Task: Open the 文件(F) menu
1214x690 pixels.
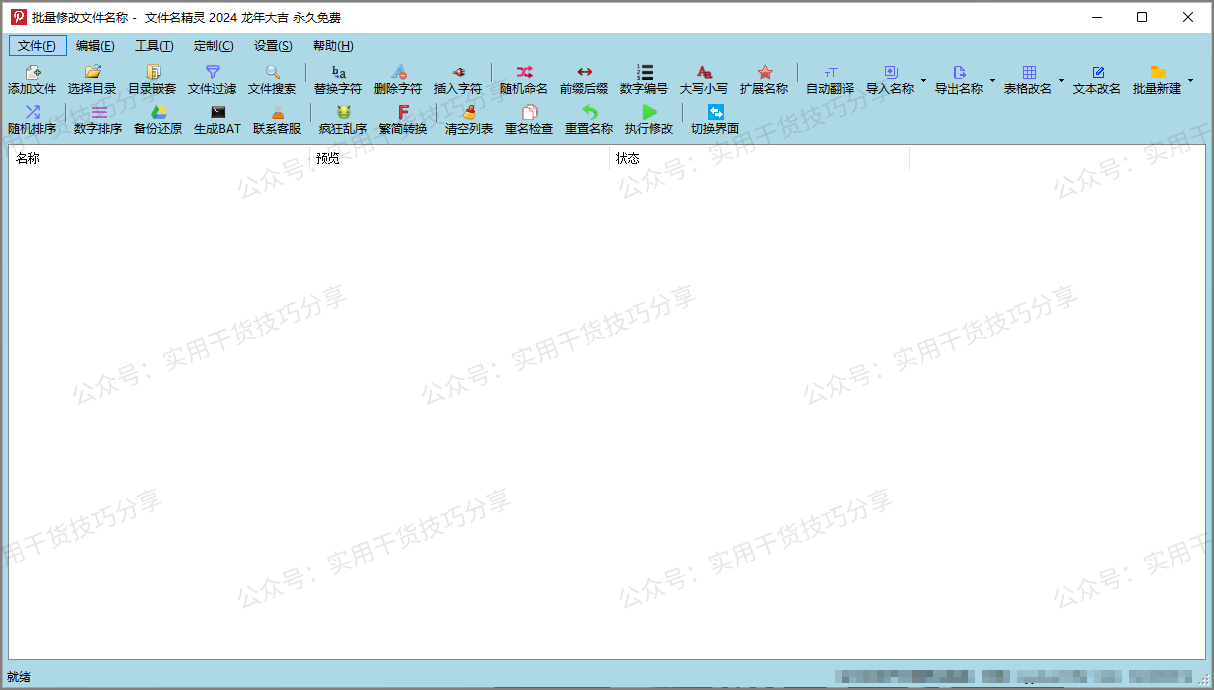Action: (36, 45)
